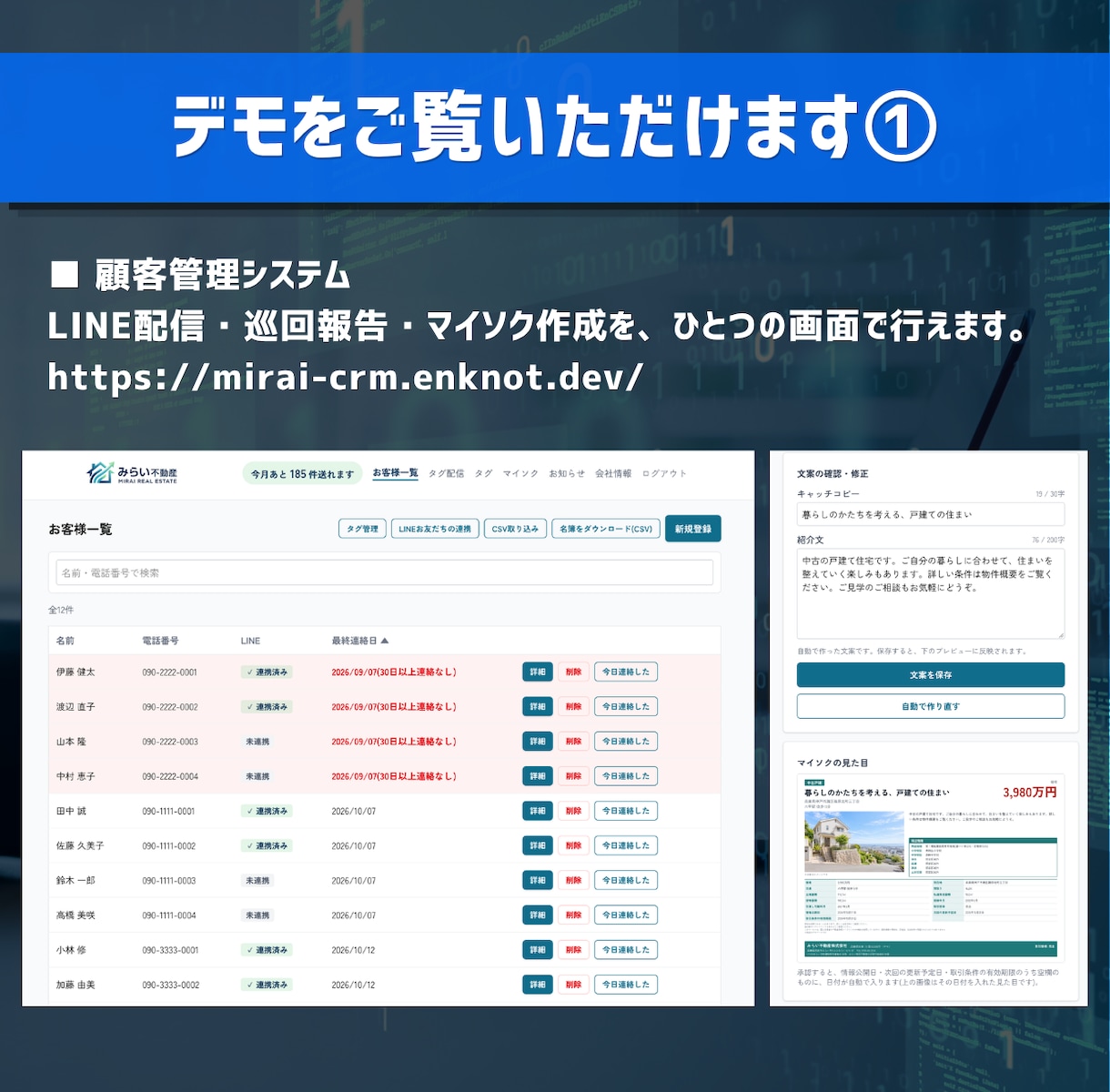This screenshot has width=1110, height=1092.
Task: Click 新規登録 to add a customer
Action: [693, 529]
